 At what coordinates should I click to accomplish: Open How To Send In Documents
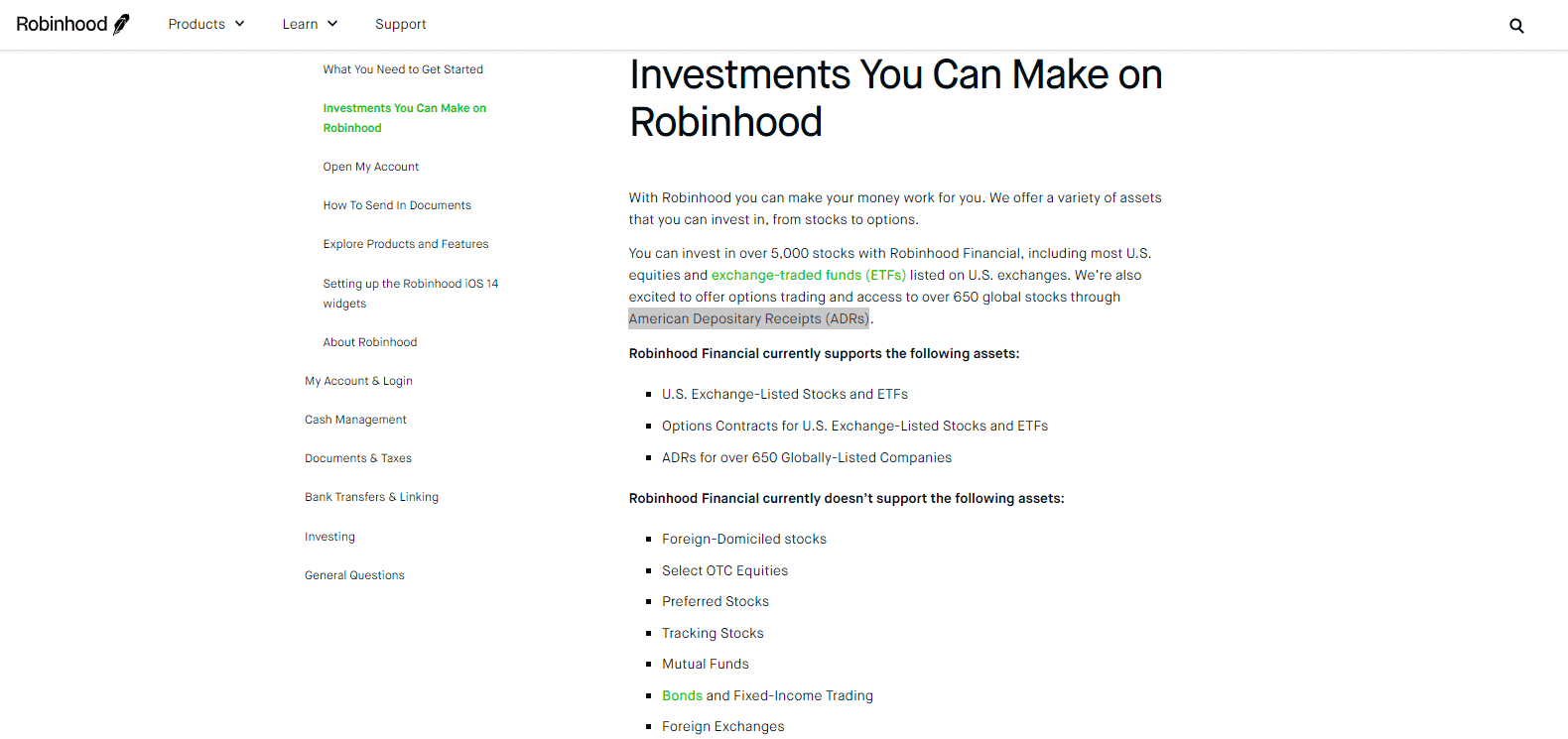397,204
